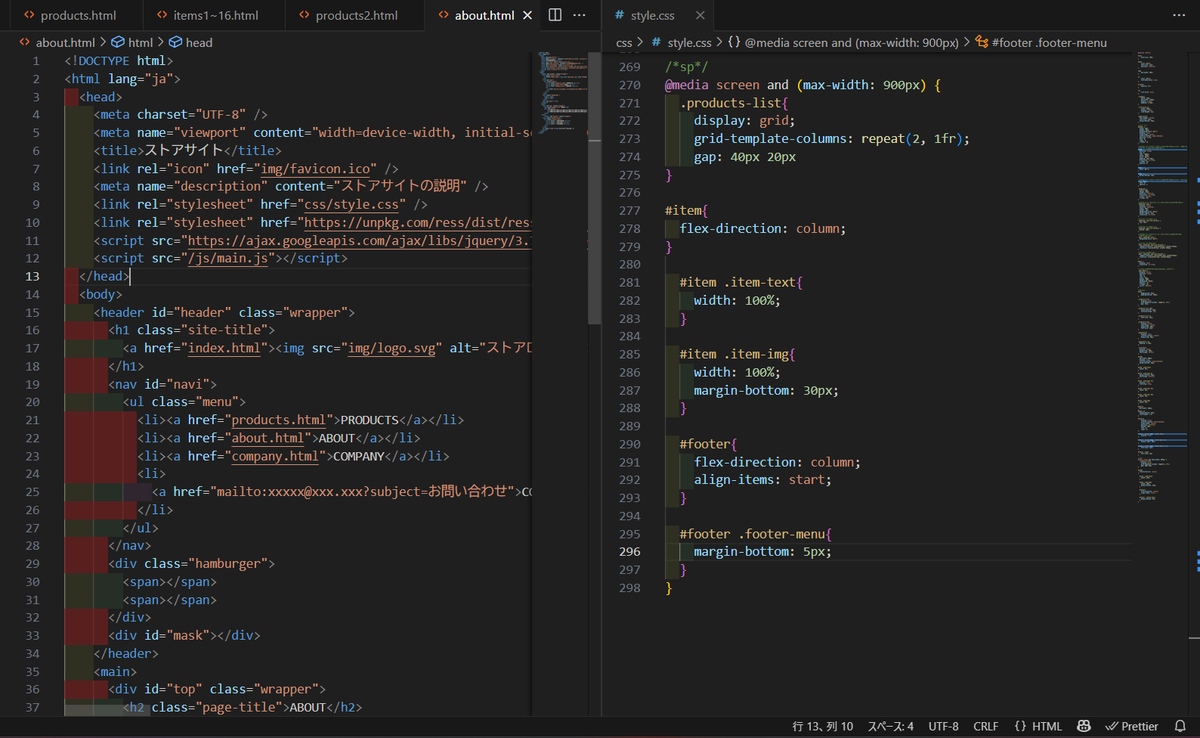
Task: Click the Prettier status bar item
Action: coord(1132,727)
